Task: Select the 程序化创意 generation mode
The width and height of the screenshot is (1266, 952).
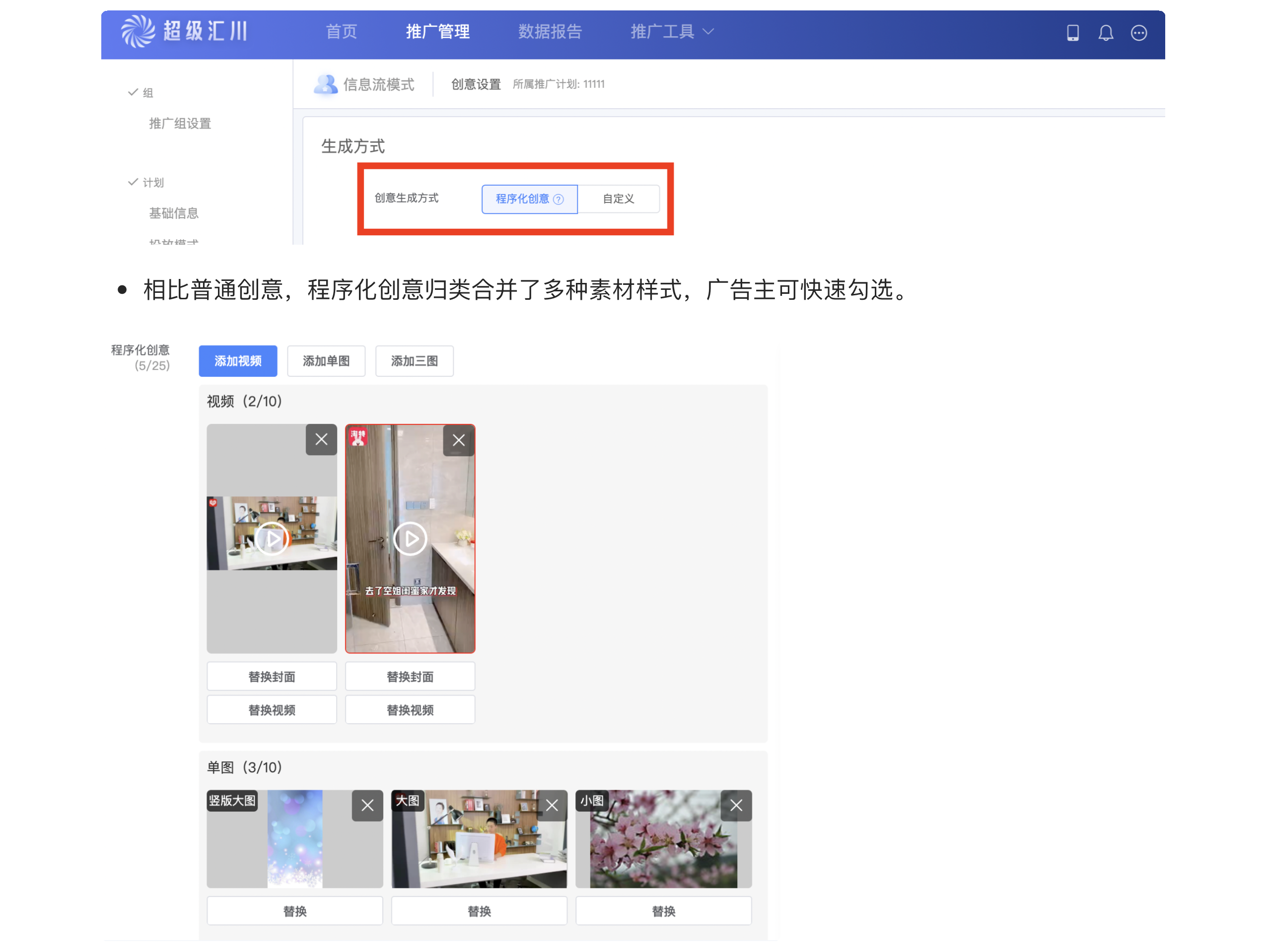Action: (x=522, y=199)
